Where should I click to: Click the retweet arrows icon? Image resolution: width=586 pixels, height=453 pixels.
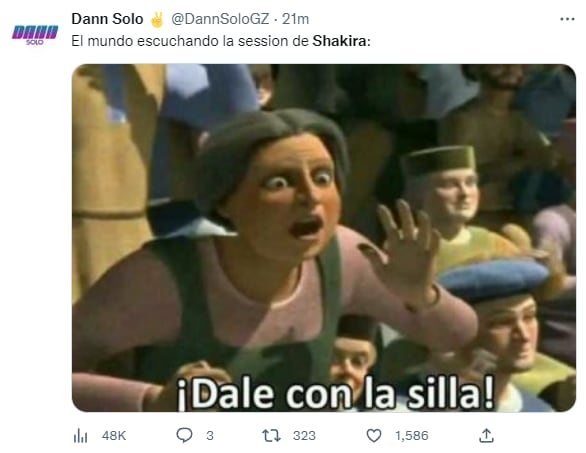pos(271,436)
